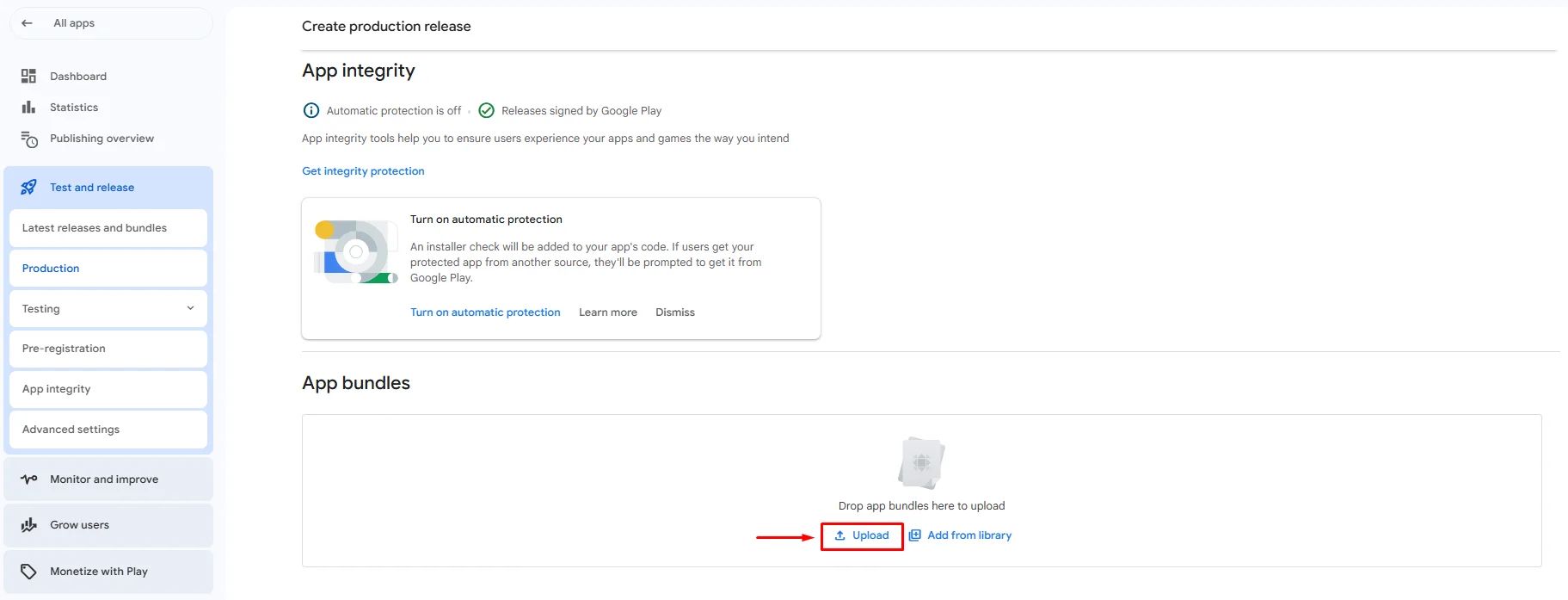Screen dimensions: 1568x600
Task: Click the Upload button for app bundles
Action: tap(862, 535)
